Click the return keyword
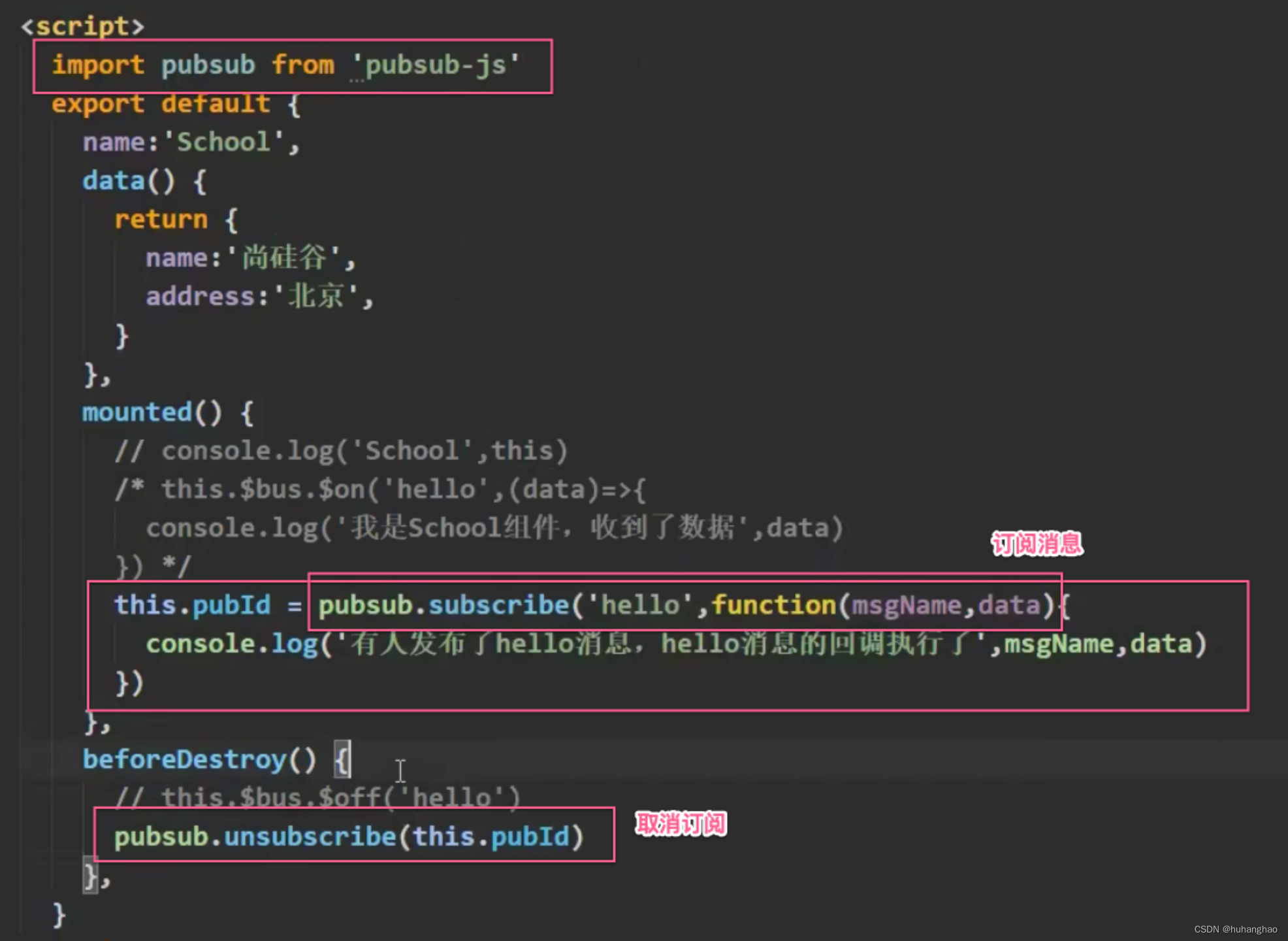The height and width of the screenshot is (941, 1288). coord(161,220)
